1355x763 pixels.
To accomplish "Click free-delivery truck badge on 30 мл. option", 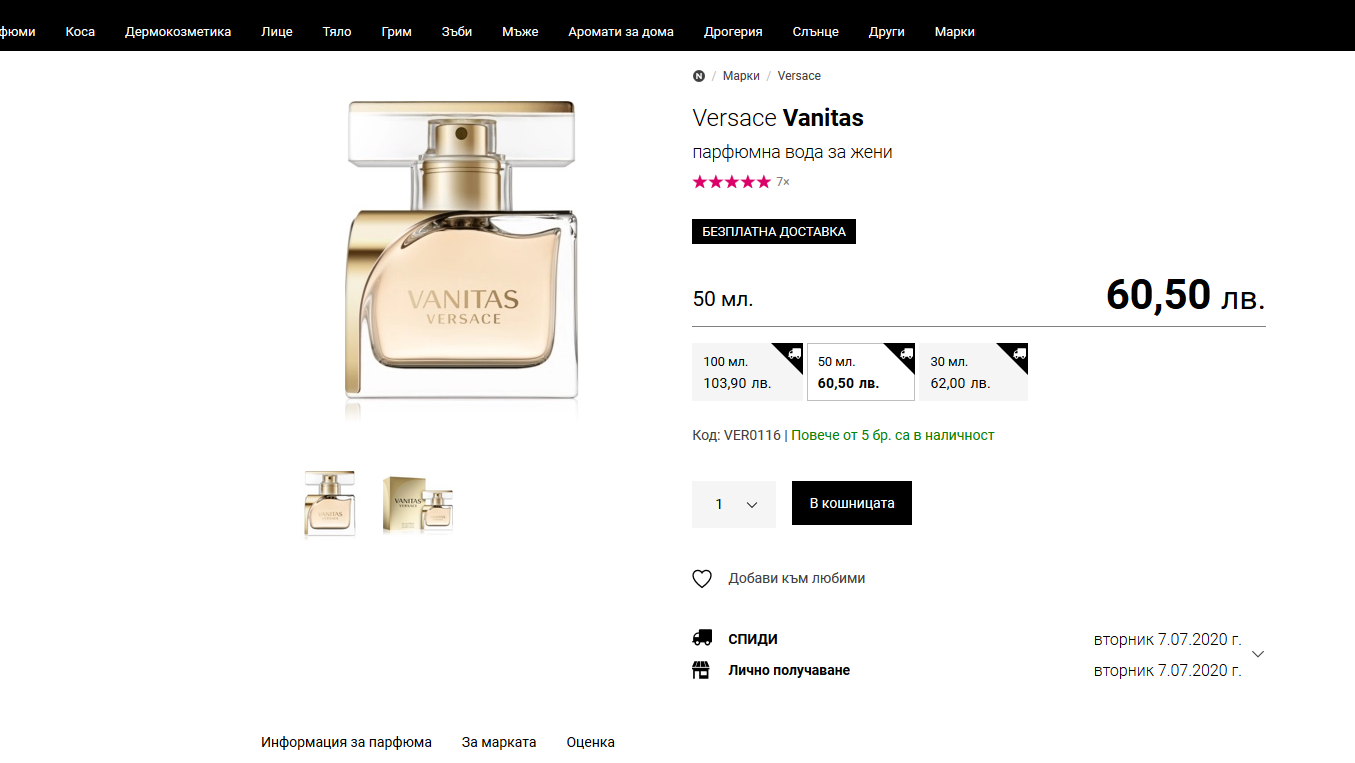I will pyautogui.click(x=1019, y=353).
